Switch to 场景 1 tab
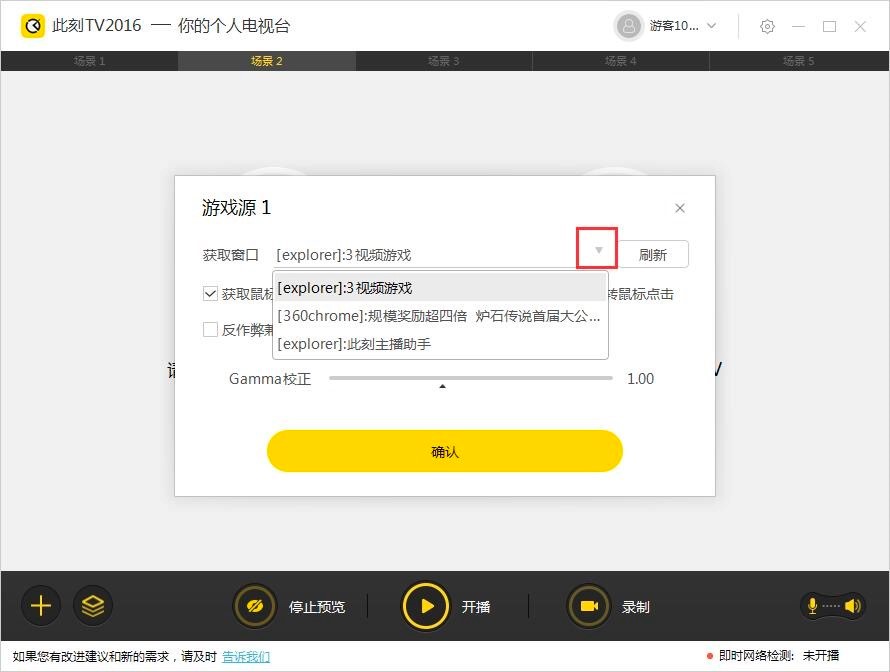Image resolution: width=890 pixels, height=672 pixels. click(x=89, y=60)
